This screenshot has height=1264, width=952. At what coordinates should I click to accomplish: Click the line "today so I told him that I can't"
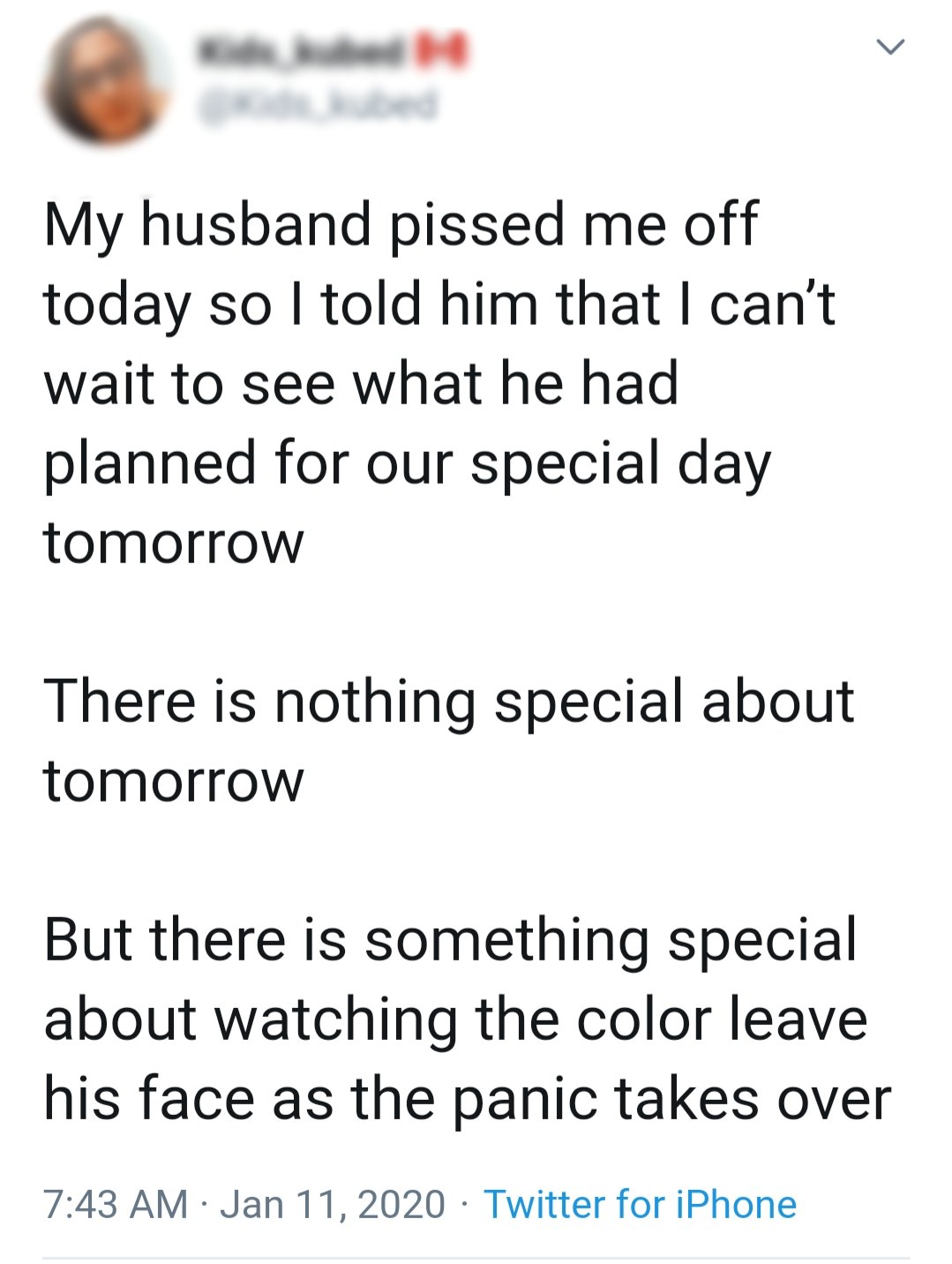click(x=439, y=305)
